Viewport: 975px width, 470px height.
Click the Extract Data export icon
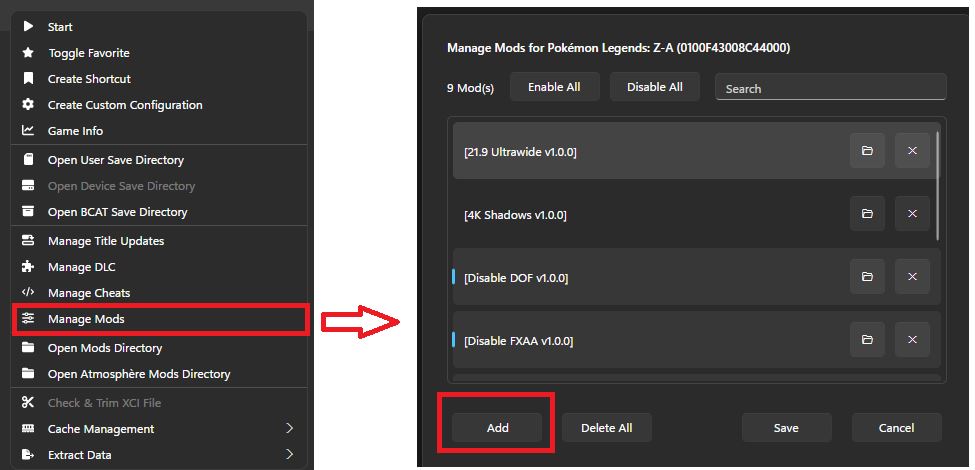pos(28,454)
